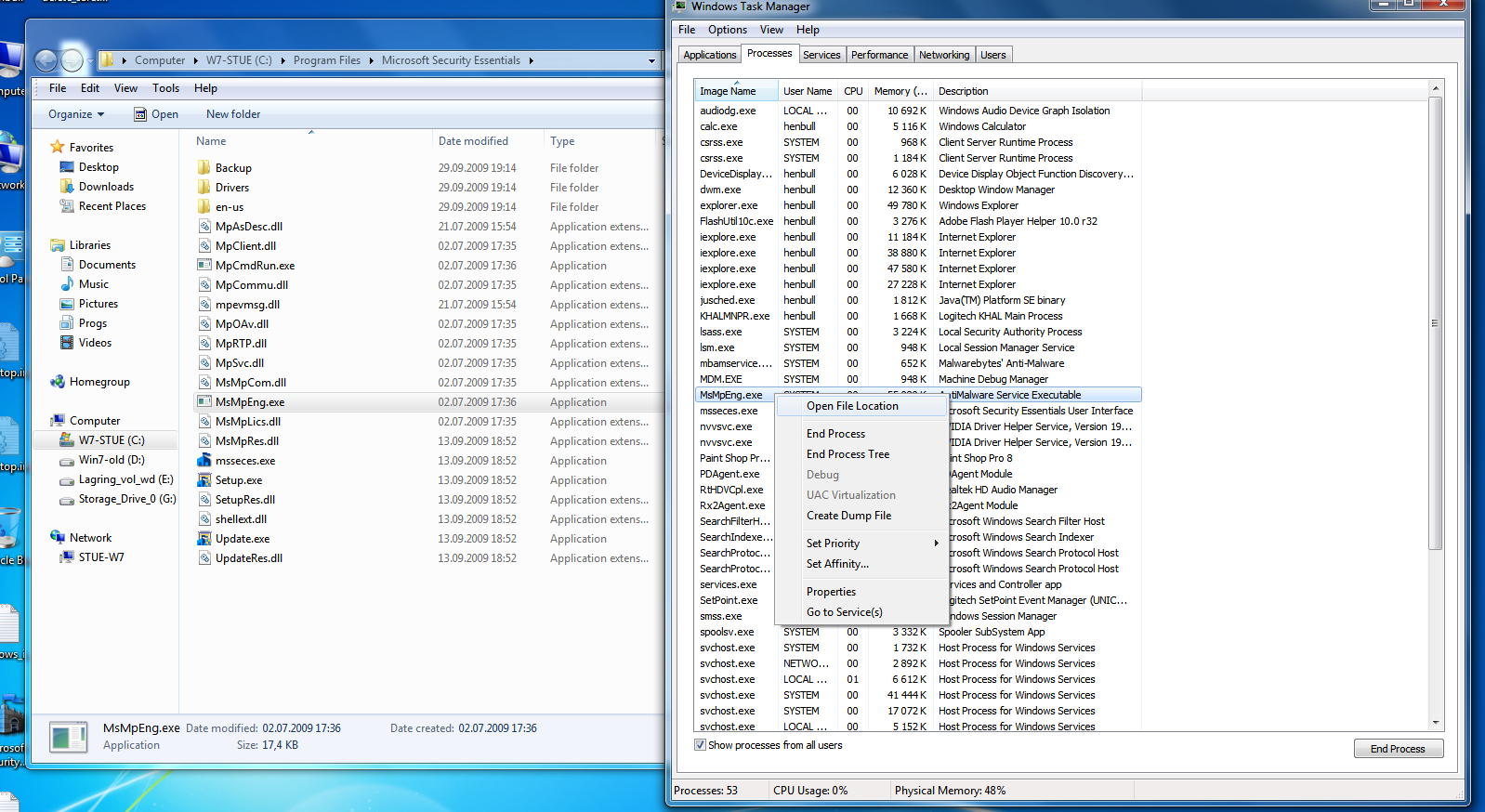Image resolution: width=1485 pixels, height=812 pixels.
Task: Click the Backup folder icon in file list
Action: [204, 168]
